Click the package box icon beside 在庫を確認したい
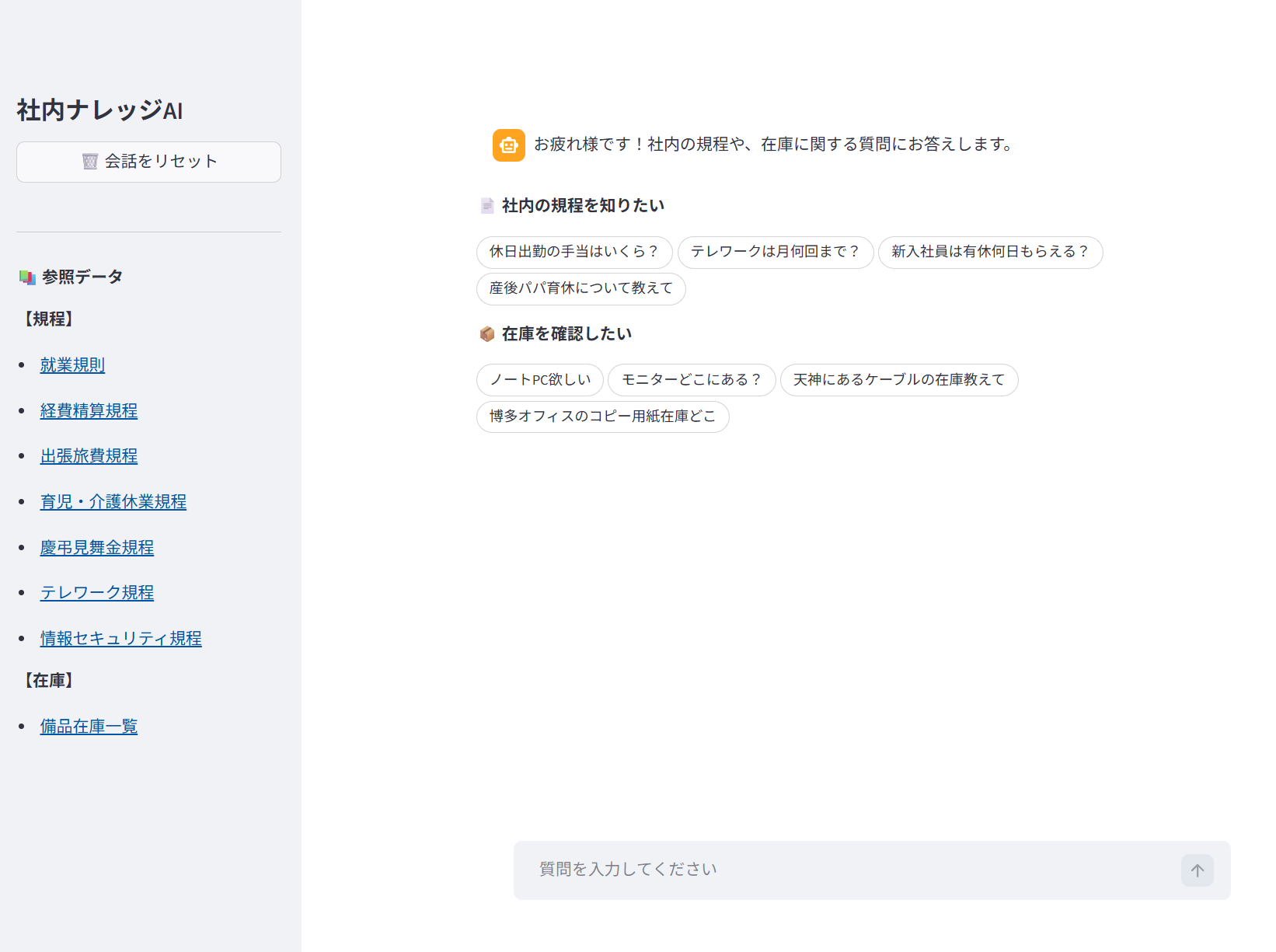1276x952 pixels. point(487,334)
